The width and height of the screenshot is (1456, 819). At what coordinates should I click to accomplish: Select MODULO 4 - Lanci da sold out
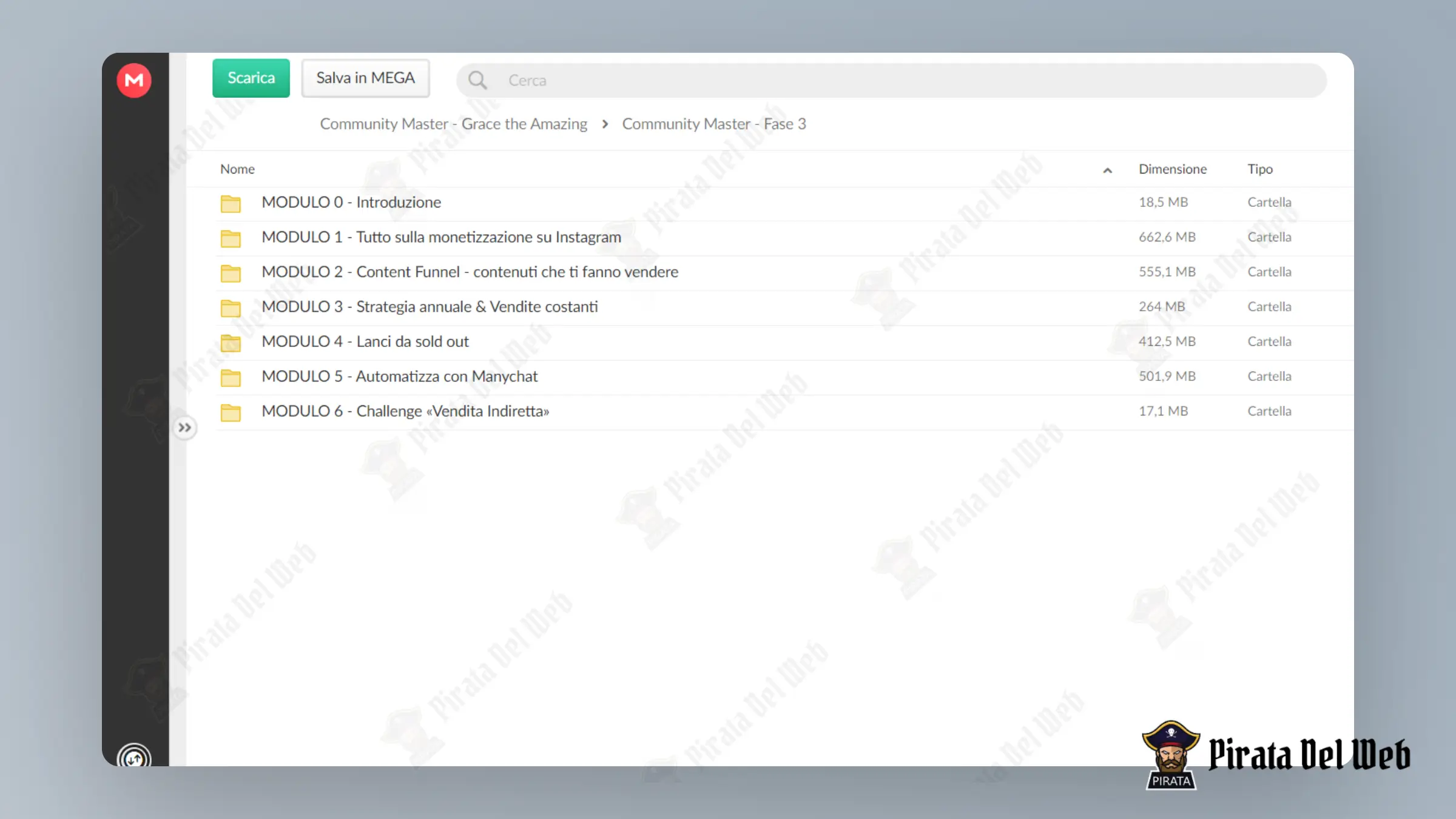365,342
